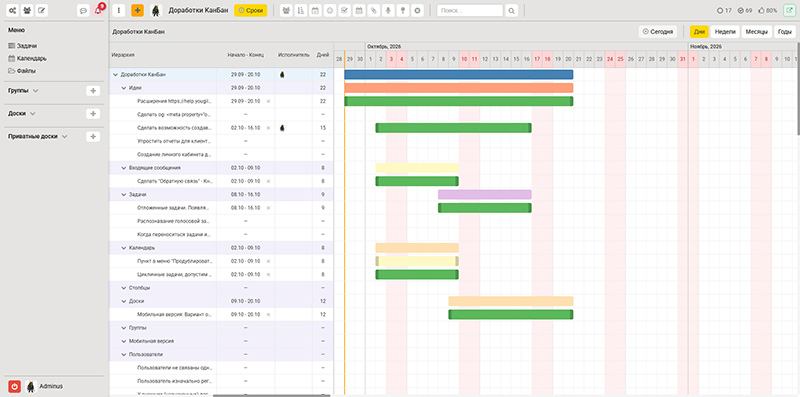This screenshot has height=397, width=800.
Task: Click the board avatar next to Доработки КанБан
Action: tap(157, 10)
